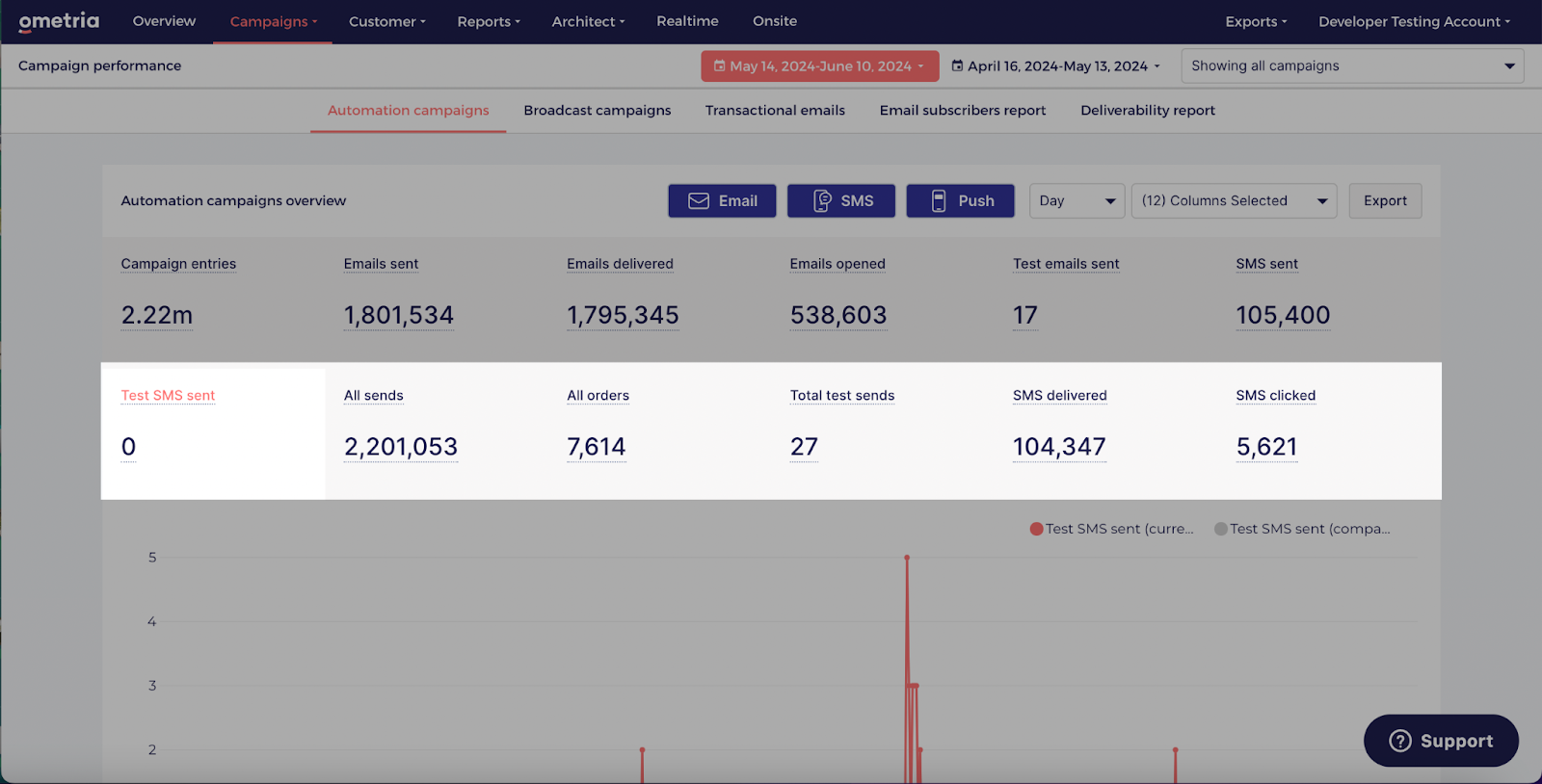This screenshot has height=784, width=1542.
Task: Toggle the Email channel filter
Action: pos(722,200)
